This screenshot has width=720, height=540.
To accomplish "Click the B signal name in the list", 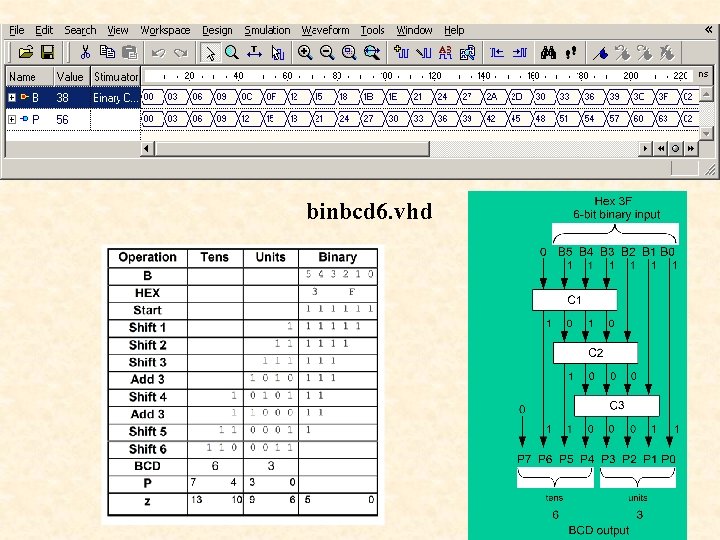I will (35, 98).
